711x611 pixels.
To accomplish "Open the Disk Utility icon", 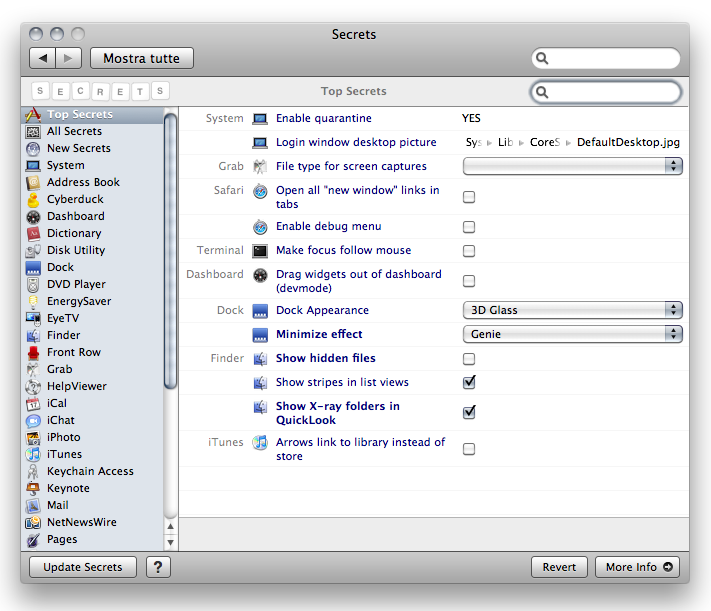I will coord(33,250).
